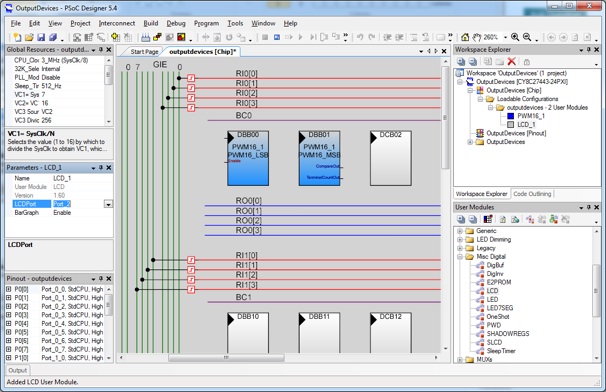Click colored grid icon in User Modules toolbar
606x392 pixels.
point(488,220)
